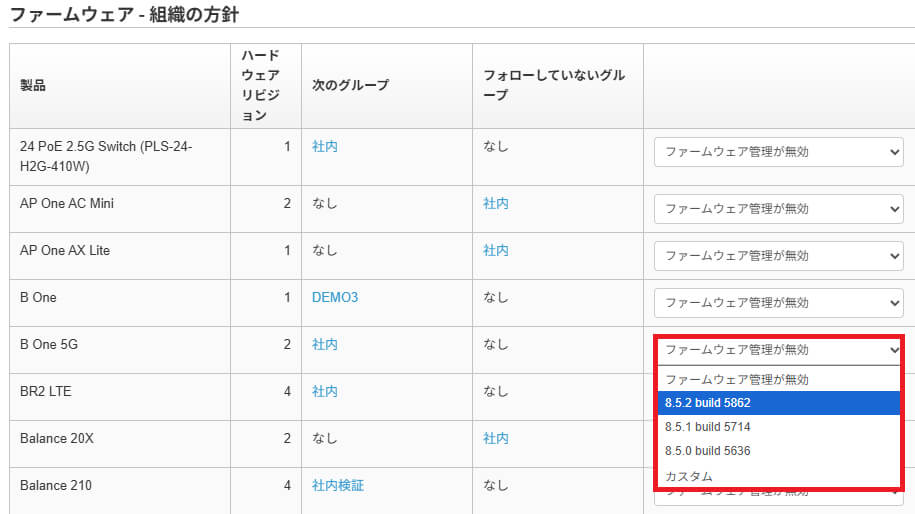Click the 次のグループ column header
The height and width of the screenshot is (514, 915).
387,86
